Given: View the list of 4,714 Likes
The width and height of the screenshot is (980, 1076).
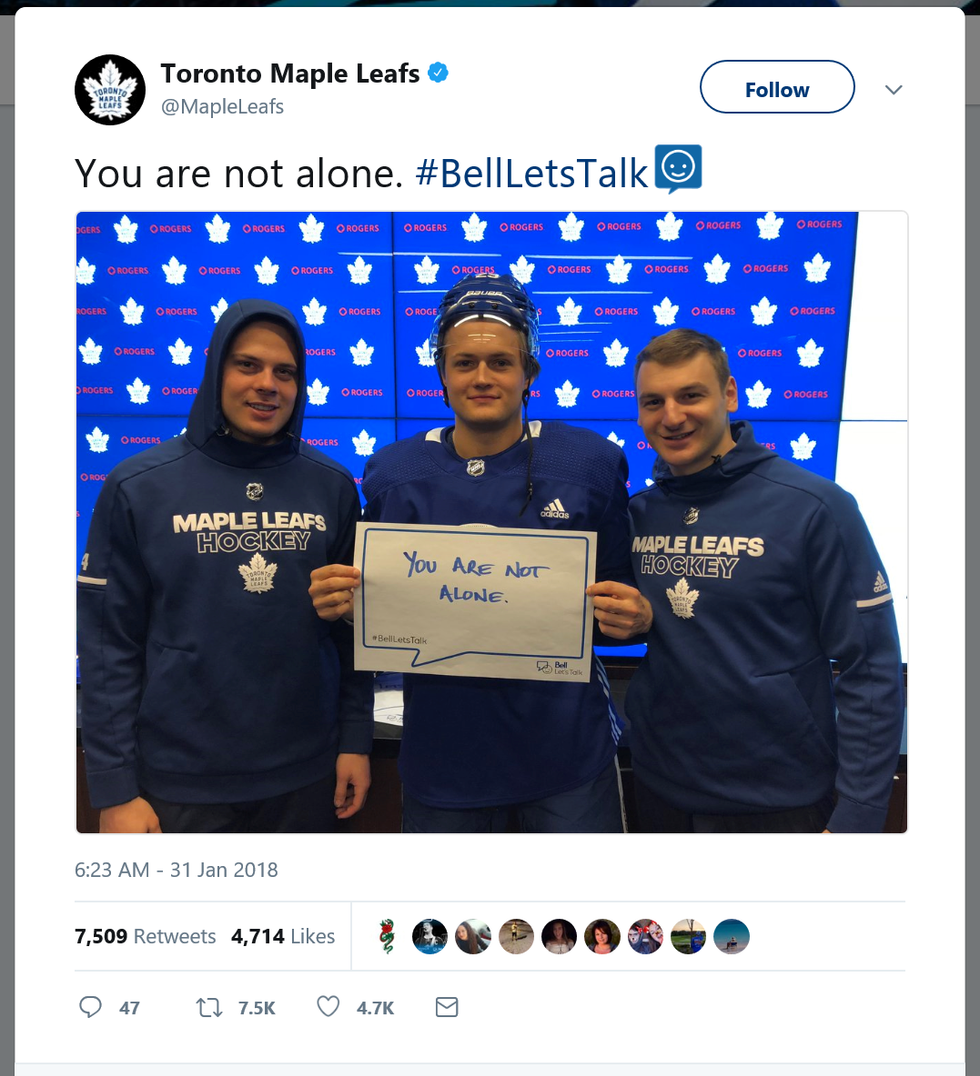Looking at the screenshot, I should point(283,936).
